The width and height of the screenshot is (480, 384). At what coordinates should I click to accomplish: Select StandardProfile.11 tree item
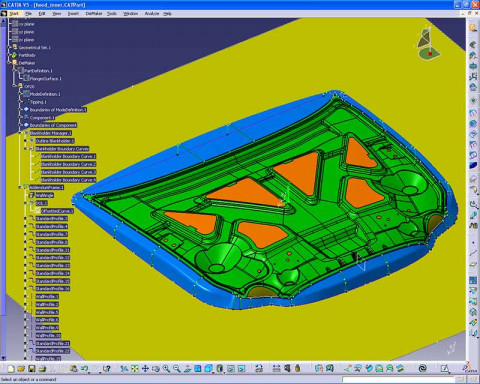[53, 250]
